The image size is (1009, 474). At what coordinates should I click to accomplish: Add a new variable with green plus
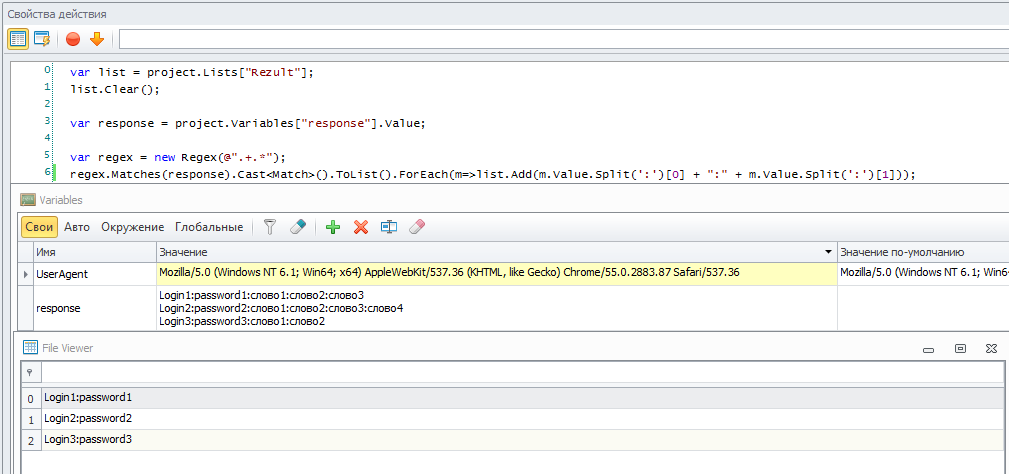[333, 227]
